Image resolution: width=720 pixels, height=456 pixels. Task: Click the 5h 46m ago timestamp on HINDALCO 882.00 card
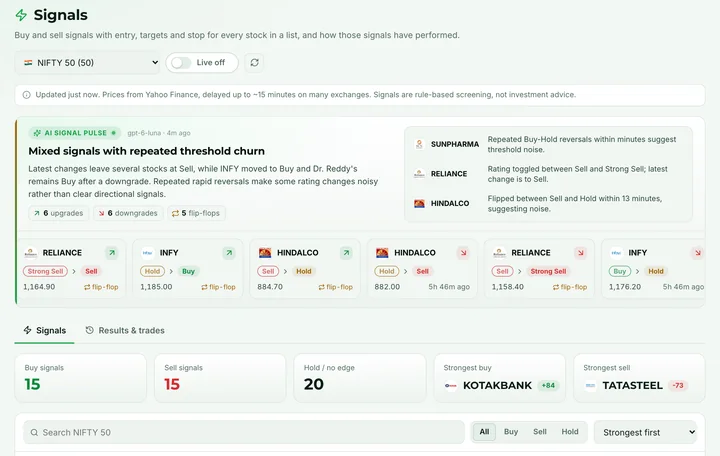coord(449,287)
